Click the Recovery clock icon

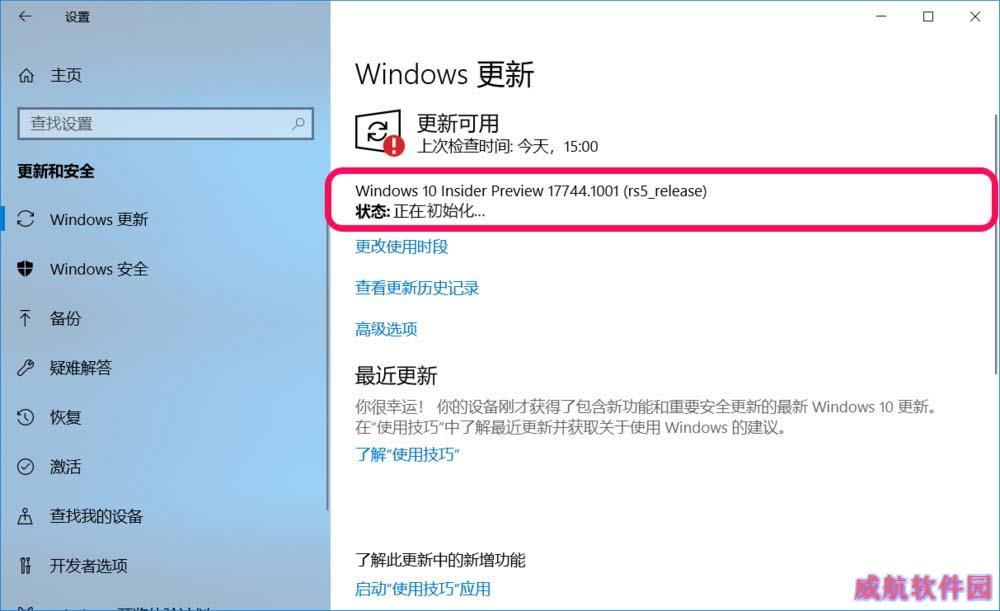pyautogui.click(x=26, y=417)
